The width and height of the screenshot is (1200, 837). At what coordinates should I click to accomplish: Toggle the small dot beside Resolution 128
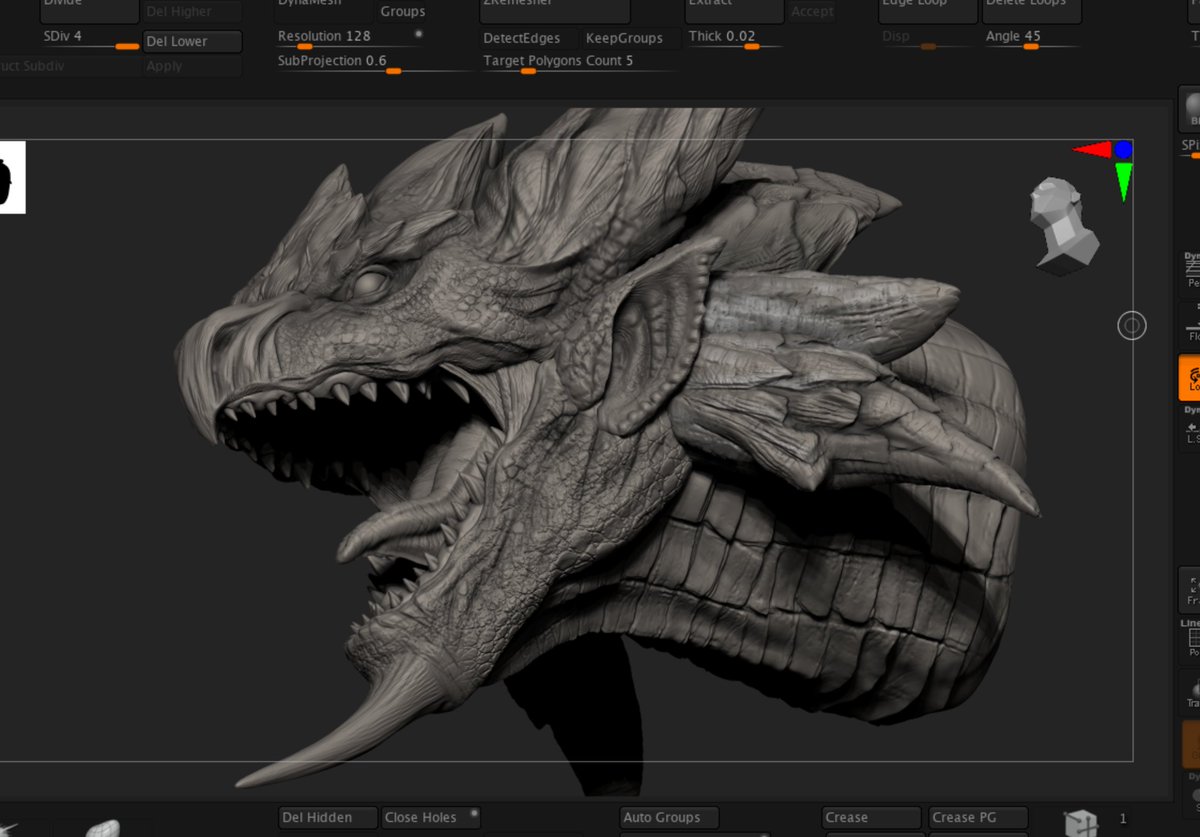pos(418,34)
